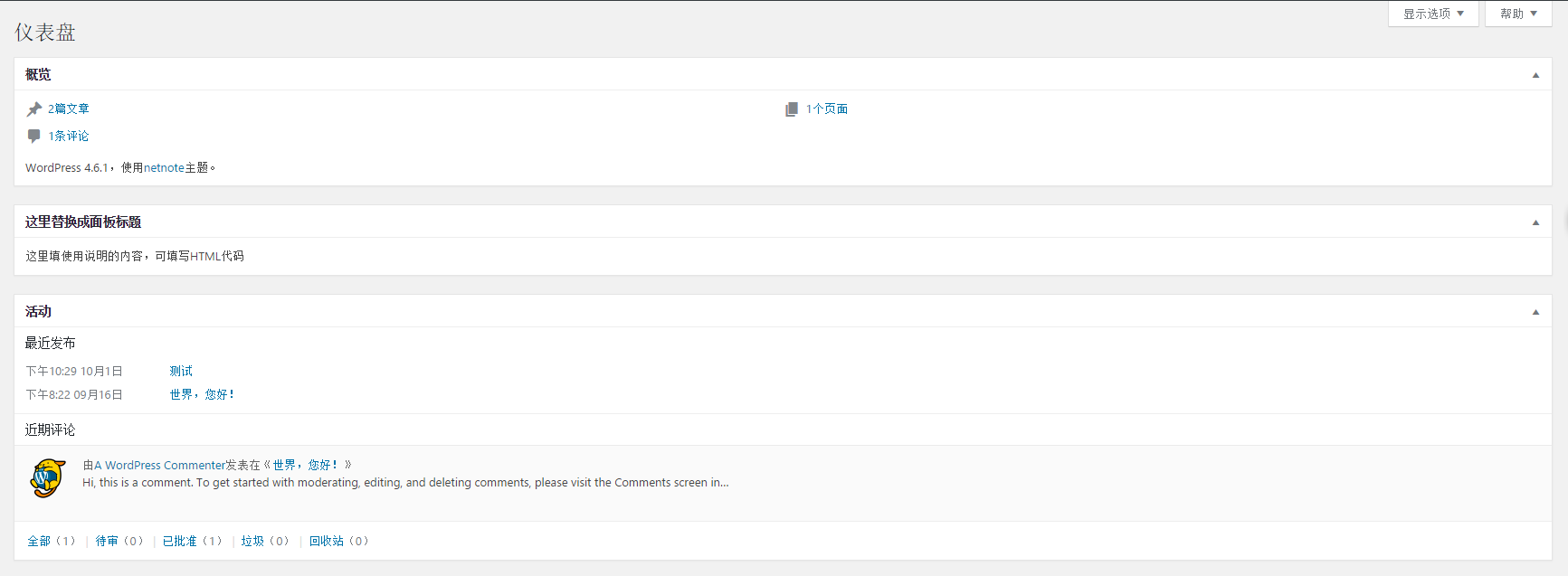Viewport: 1568px width, 576px height.
Task: Open the 1条评论 link
Action: (x=69, y=136)
